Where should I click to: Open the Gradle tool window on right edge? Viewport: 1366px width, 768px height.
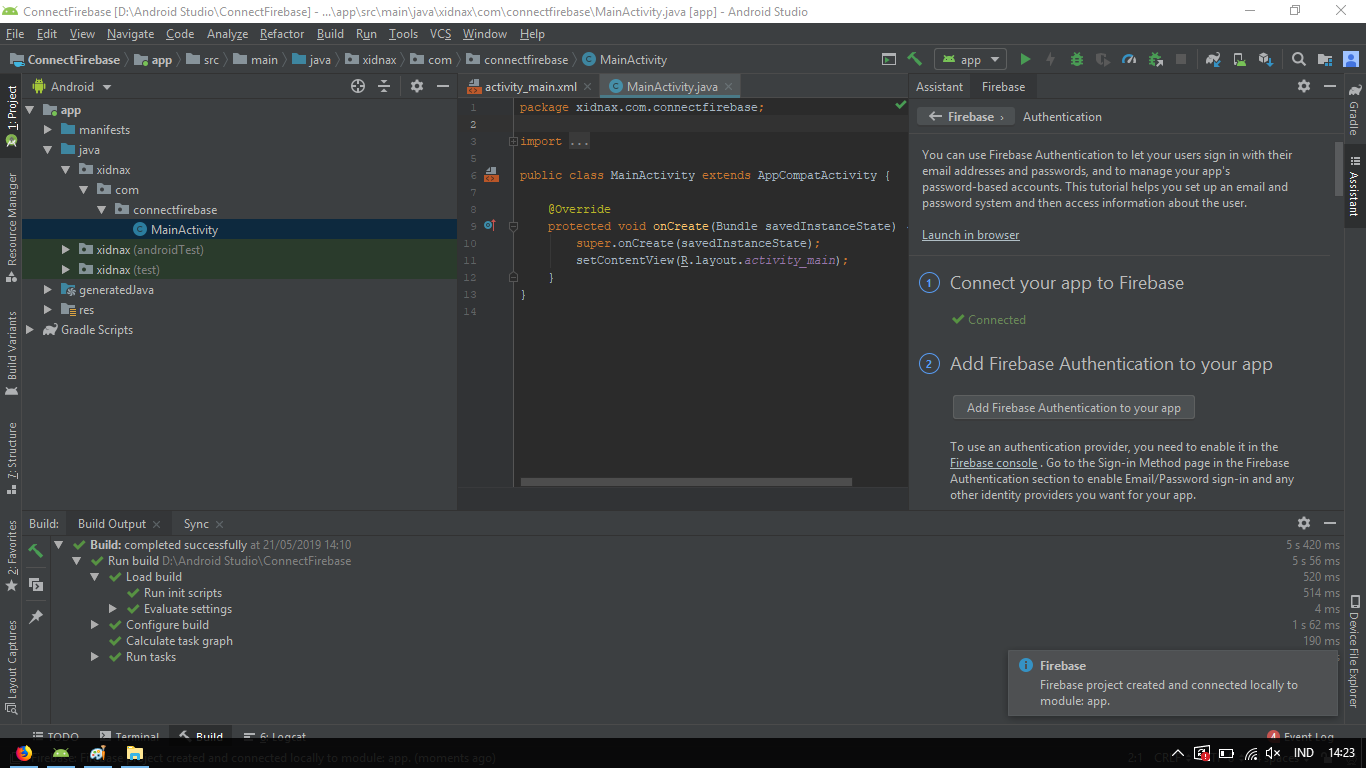[1355, 110]
